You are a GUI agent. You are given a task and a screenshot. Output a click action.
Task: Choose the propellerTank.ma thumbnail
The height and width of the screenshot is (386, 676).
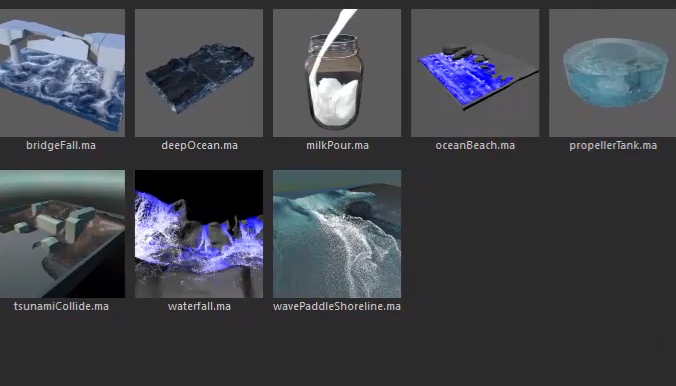pos(612,73)
